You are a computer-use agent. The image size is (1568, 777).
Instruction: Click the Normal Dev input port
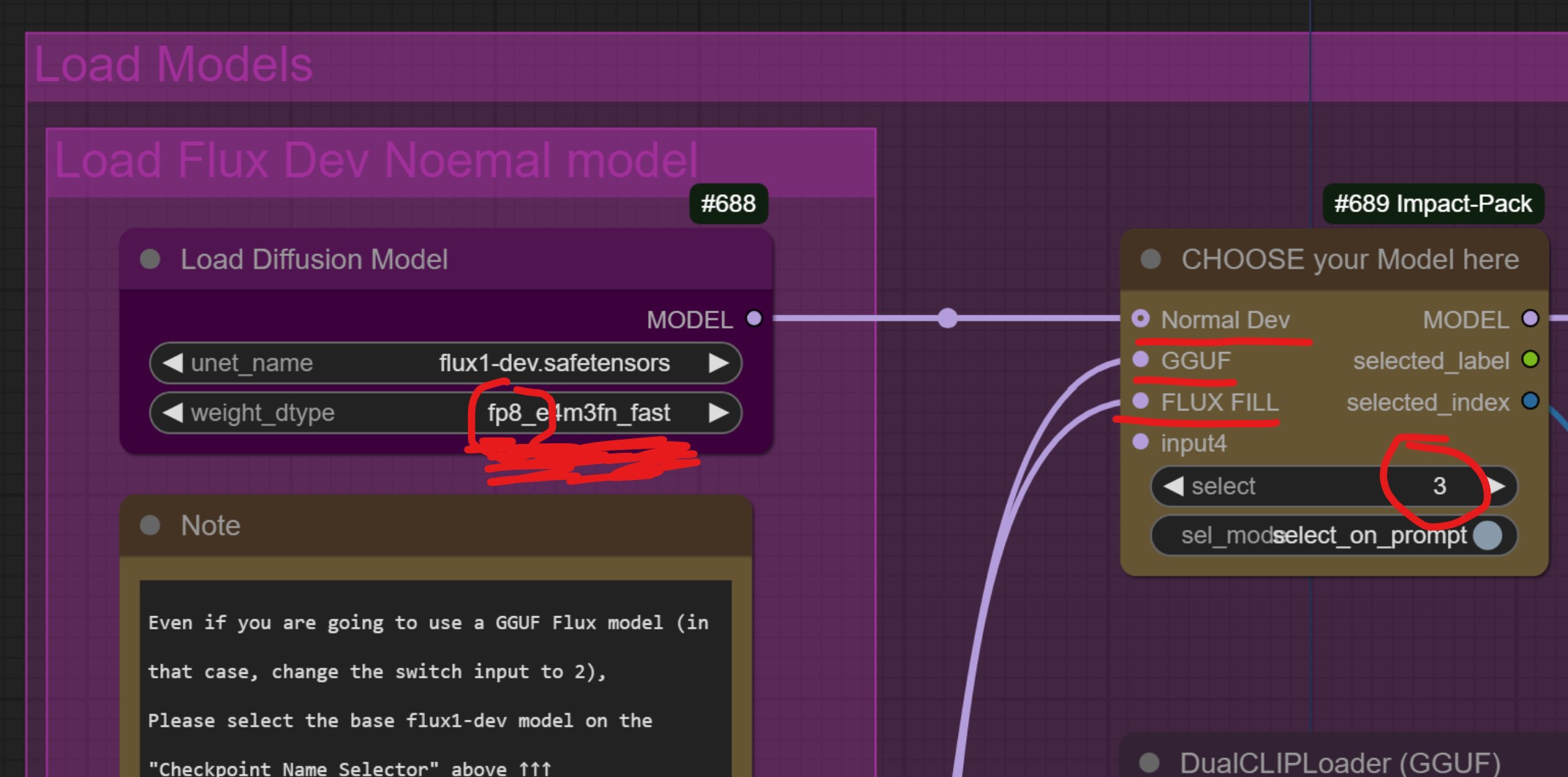coord(1140,318)
